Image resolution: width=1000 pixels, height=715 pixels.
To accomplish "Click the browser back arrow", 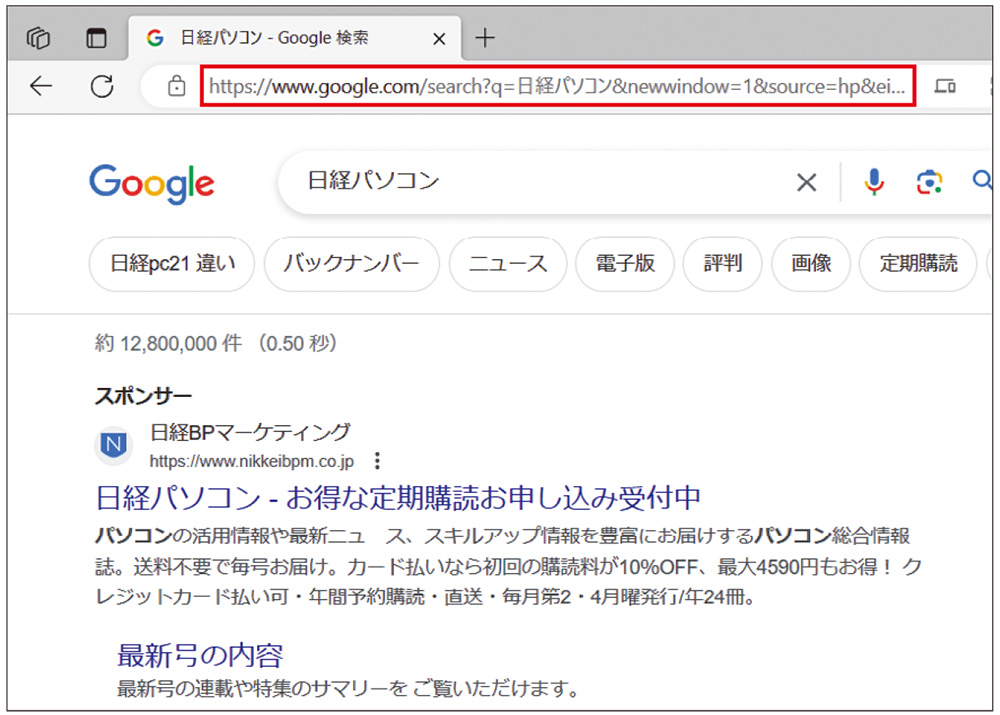I will point(41,87).
